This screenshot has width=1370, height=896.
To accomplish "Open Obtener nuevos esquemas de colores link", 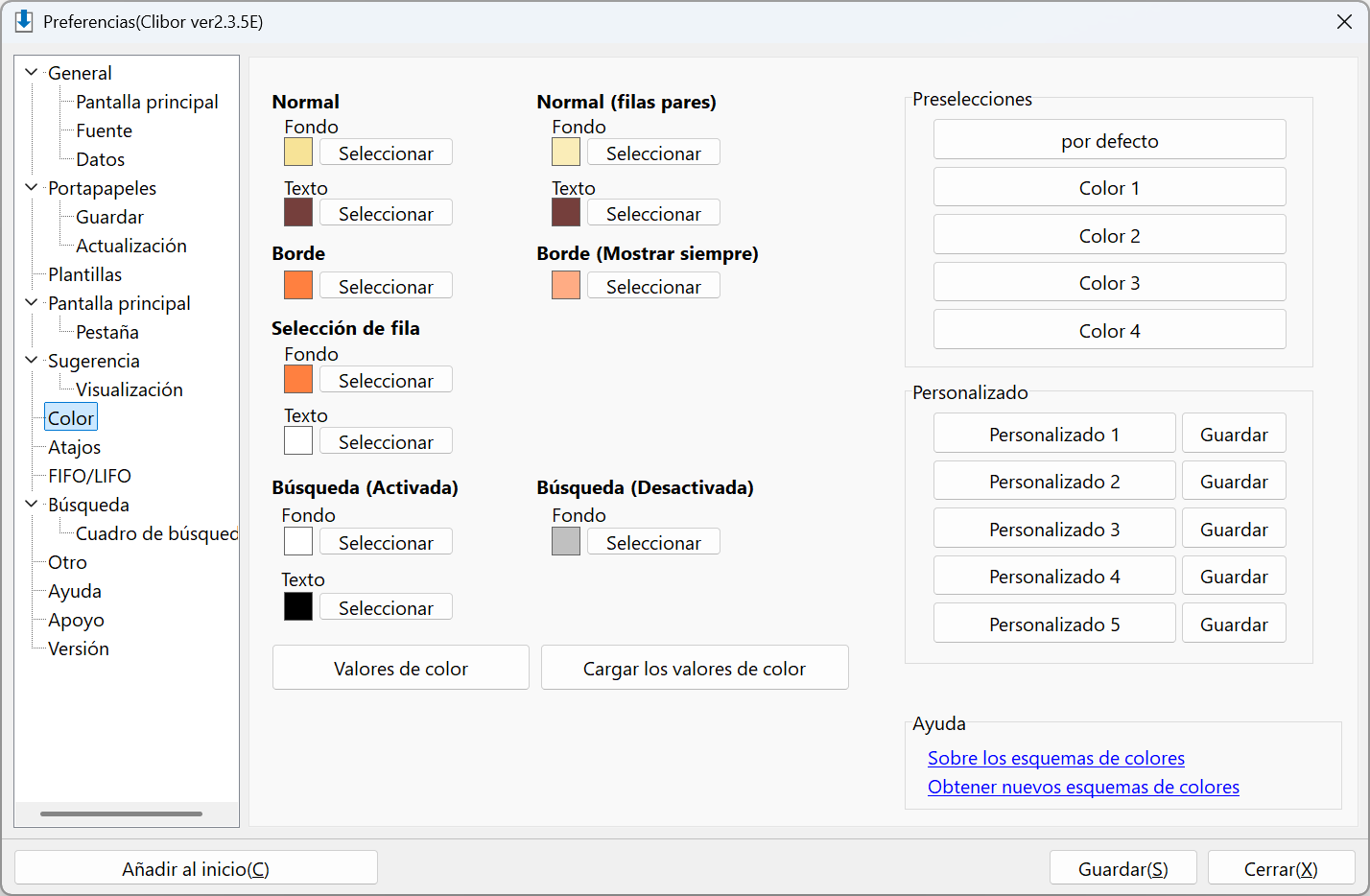I will coord(1083,787).
